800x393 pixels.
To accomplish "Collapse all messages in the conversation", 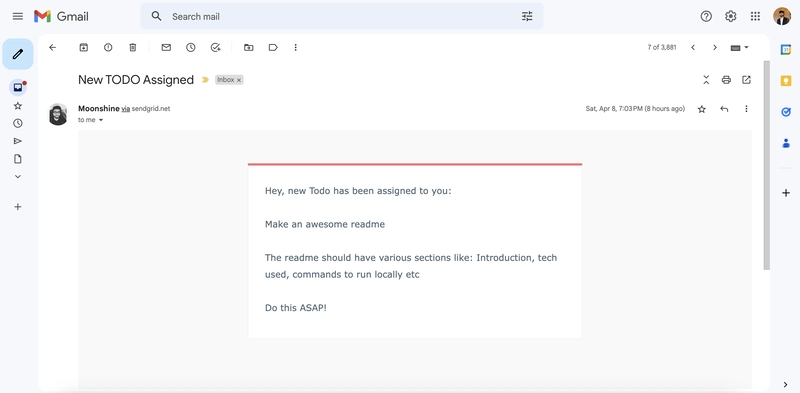I will click(x=706, y=80).
